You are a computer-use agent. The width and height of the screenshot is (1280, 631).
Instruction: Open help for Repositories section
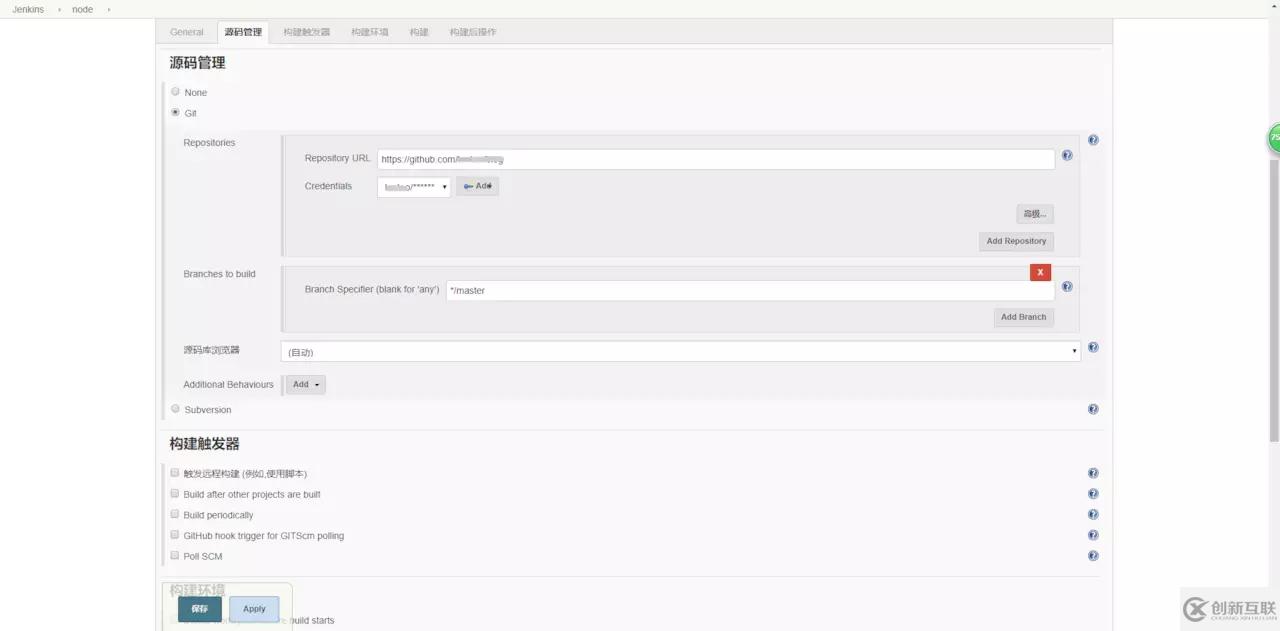click(x=1093, y=140)
